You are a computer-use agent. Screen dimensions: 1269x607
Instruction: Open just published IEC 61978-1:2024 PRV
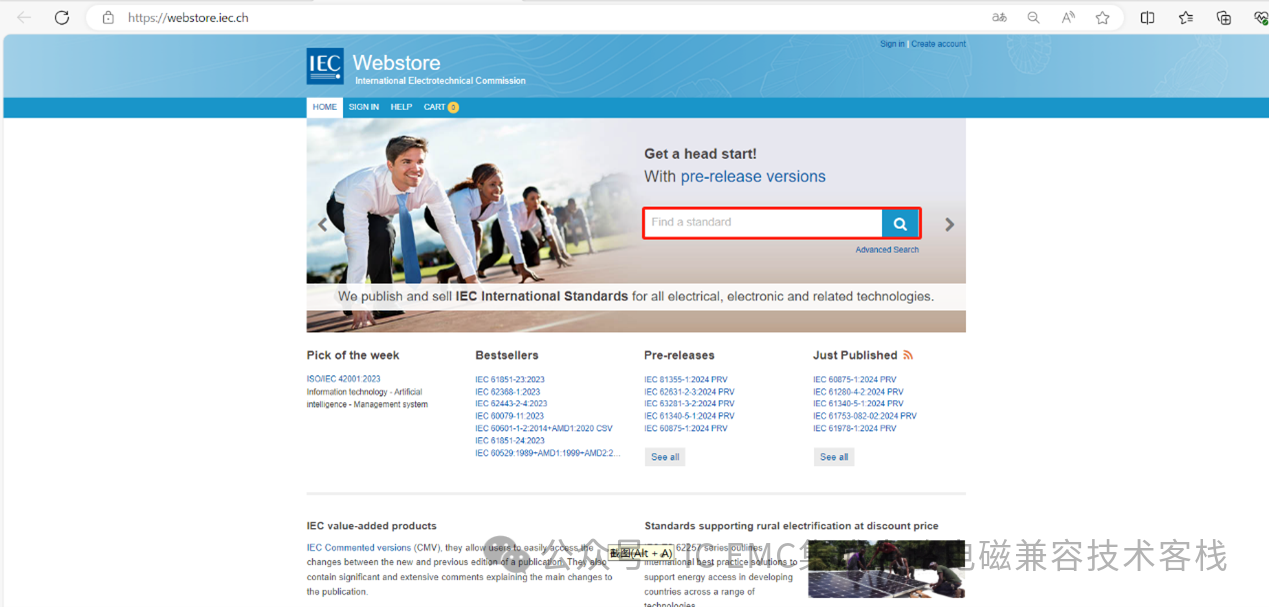[x=855, y=428]
